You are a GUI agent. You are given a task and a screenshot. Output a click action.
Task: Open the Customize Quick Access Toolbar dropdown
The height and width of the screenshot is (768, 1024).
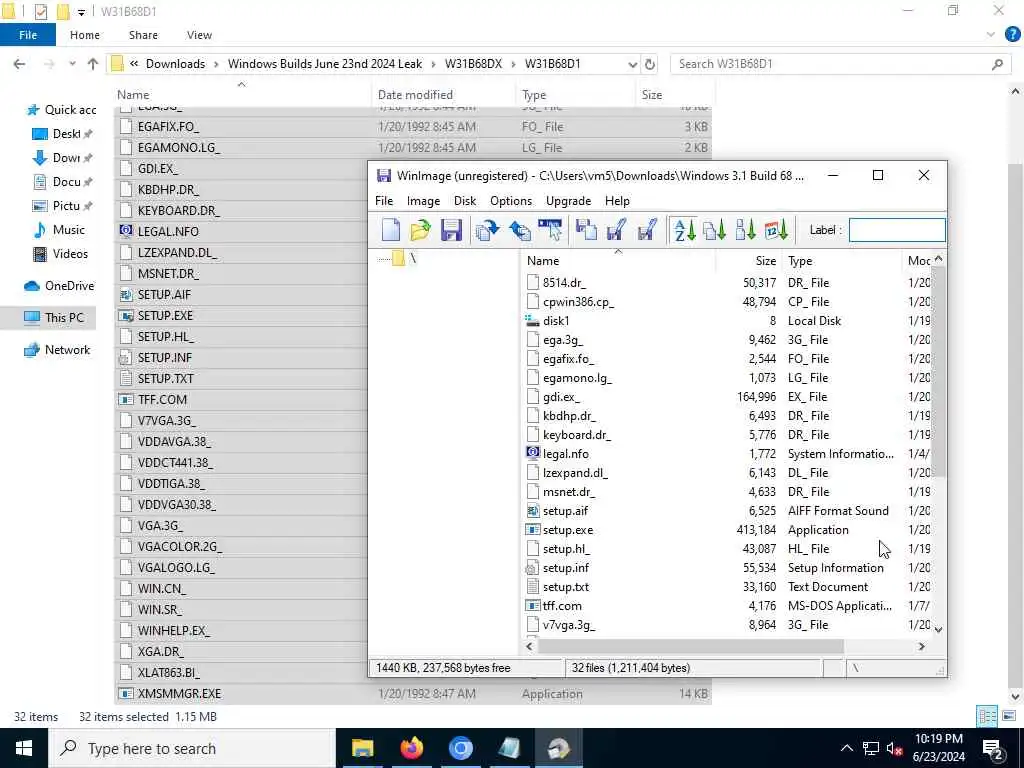[81, 12]
